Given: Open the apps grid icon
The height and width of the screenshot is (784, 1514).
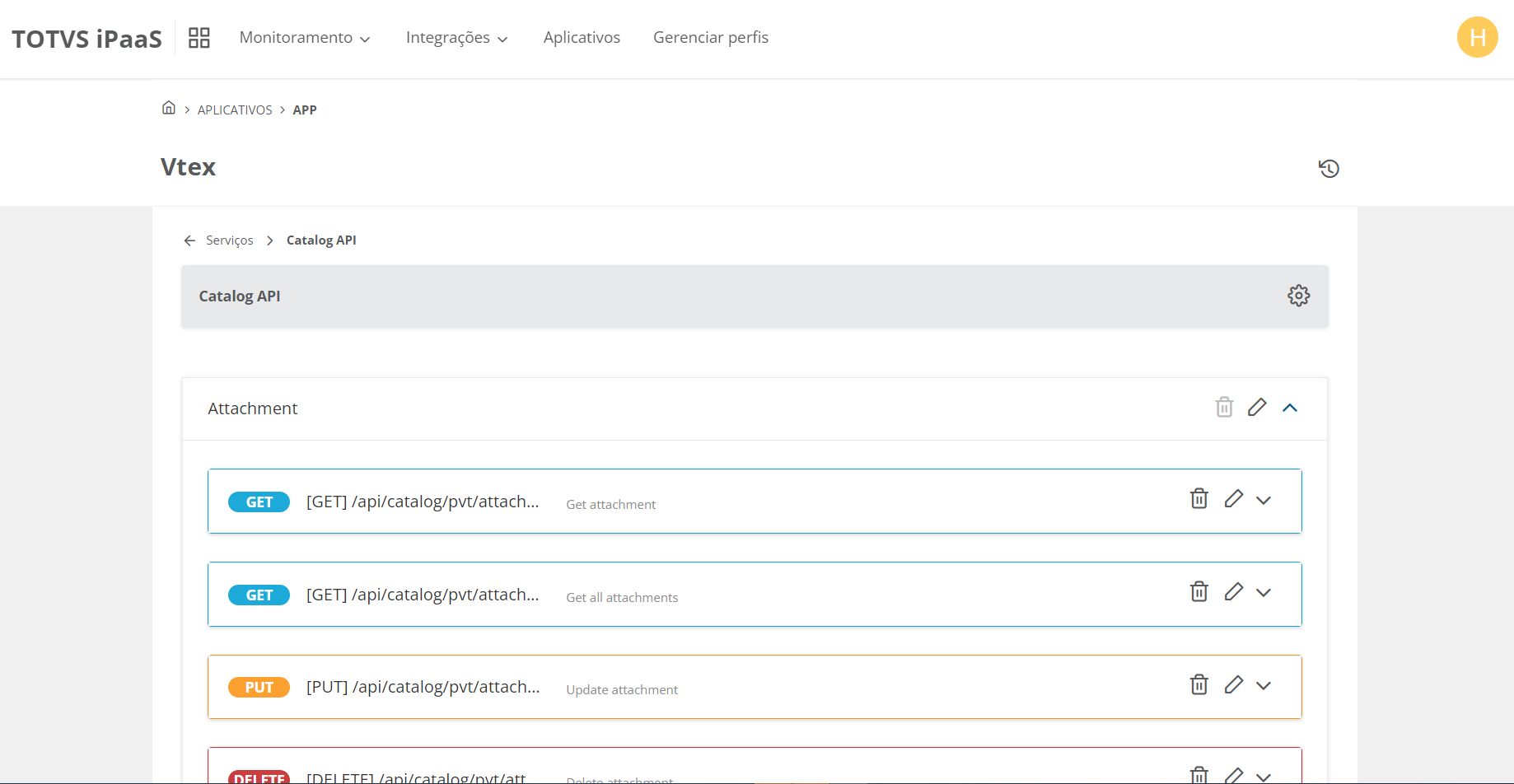Looking at the screenshot, I should (199, 38).
